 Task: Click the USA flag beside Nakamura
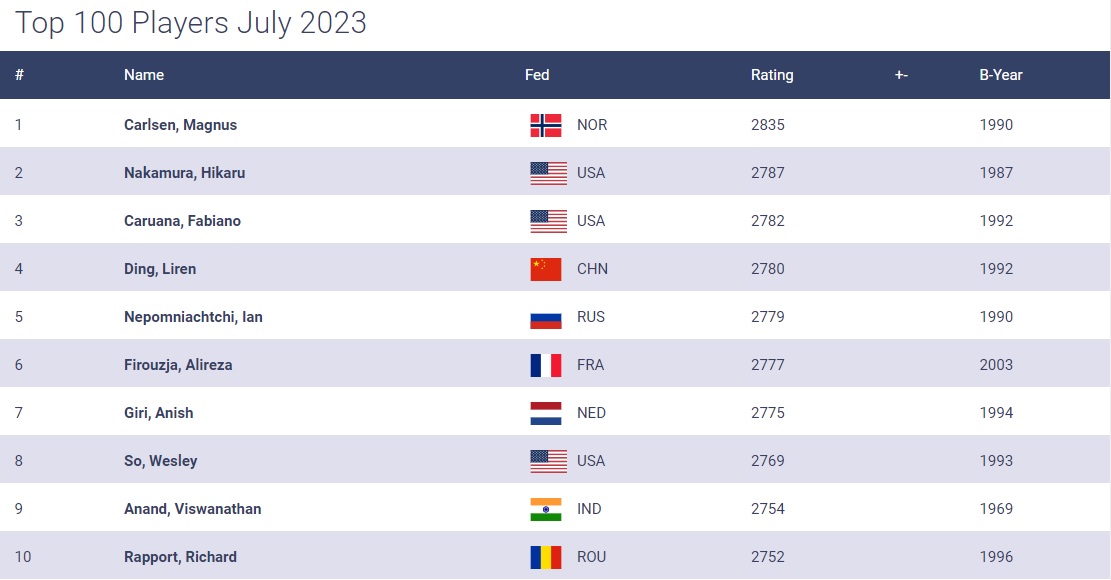click(x=548, y=173)
